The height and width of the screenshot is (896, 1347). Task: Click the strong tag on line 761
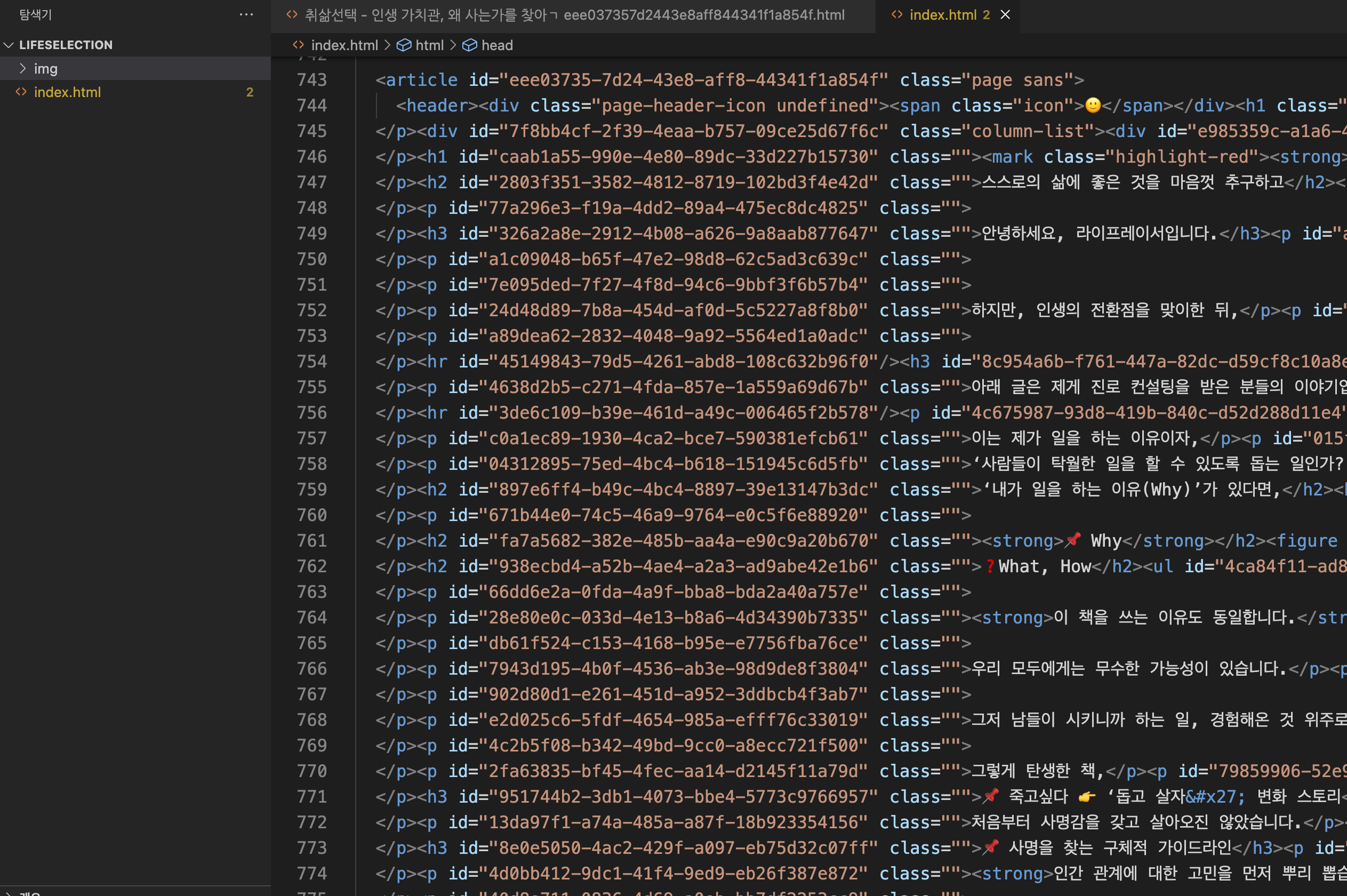pos(1023,541)
